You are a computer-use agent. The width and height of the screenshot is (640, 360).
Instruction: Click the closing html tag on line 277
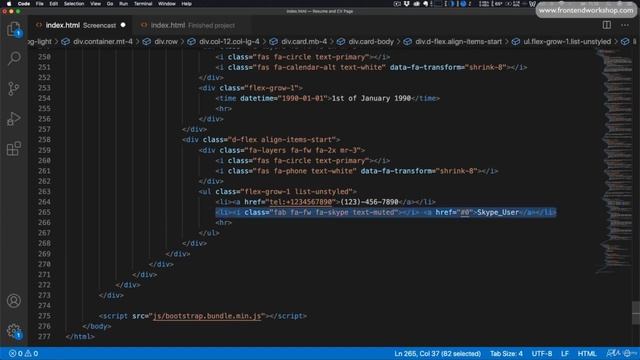(x=80, y=337)
